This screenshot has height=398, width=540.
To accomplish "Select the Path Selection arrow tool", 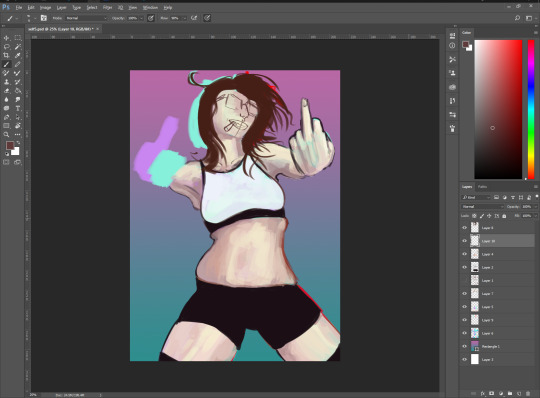I will [x=18, y=117].
